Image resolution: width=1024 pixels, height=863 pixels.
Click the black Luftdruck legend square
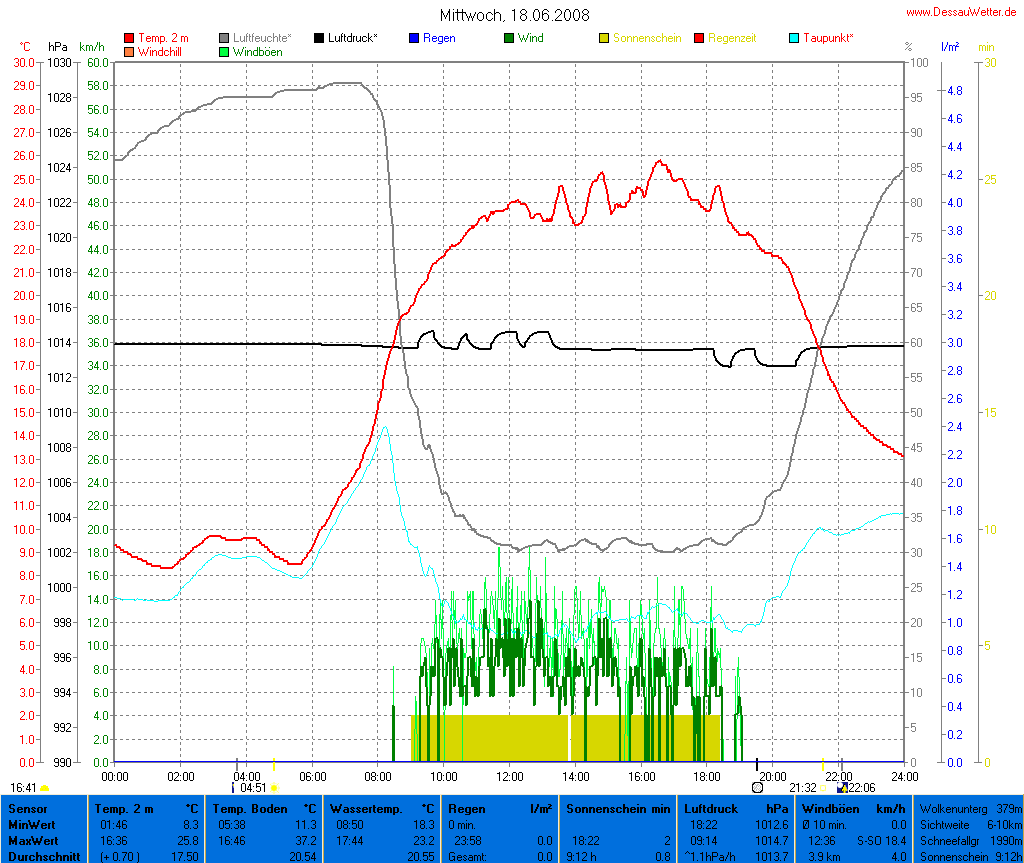tap(319, 38)
